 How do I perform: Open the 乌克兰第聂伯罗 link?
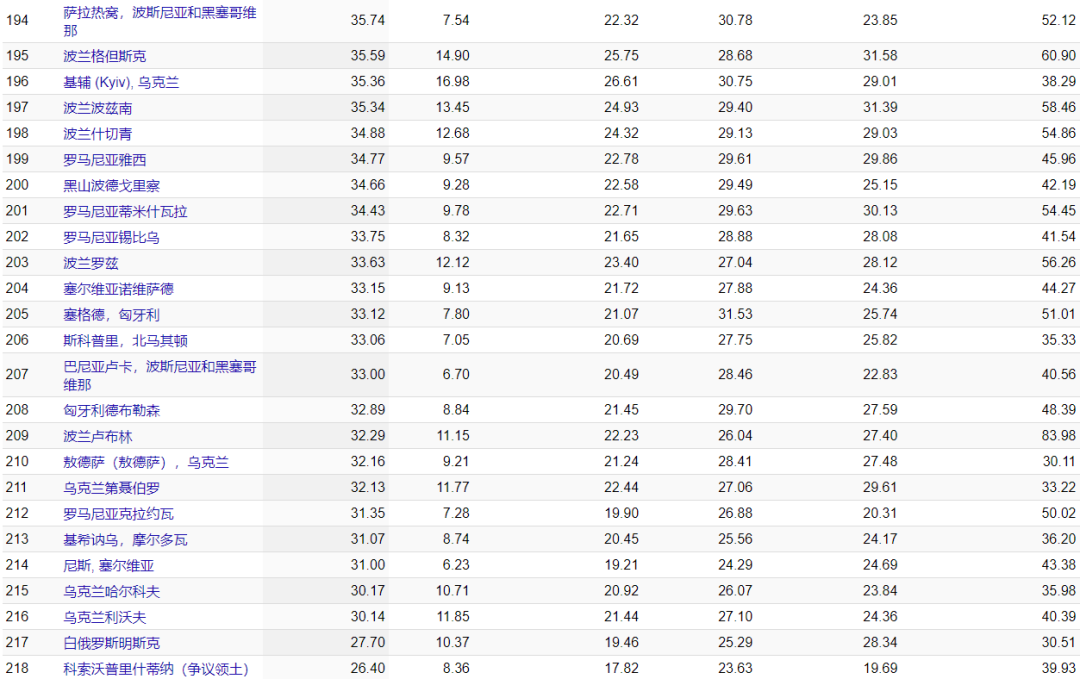[112, 488]
